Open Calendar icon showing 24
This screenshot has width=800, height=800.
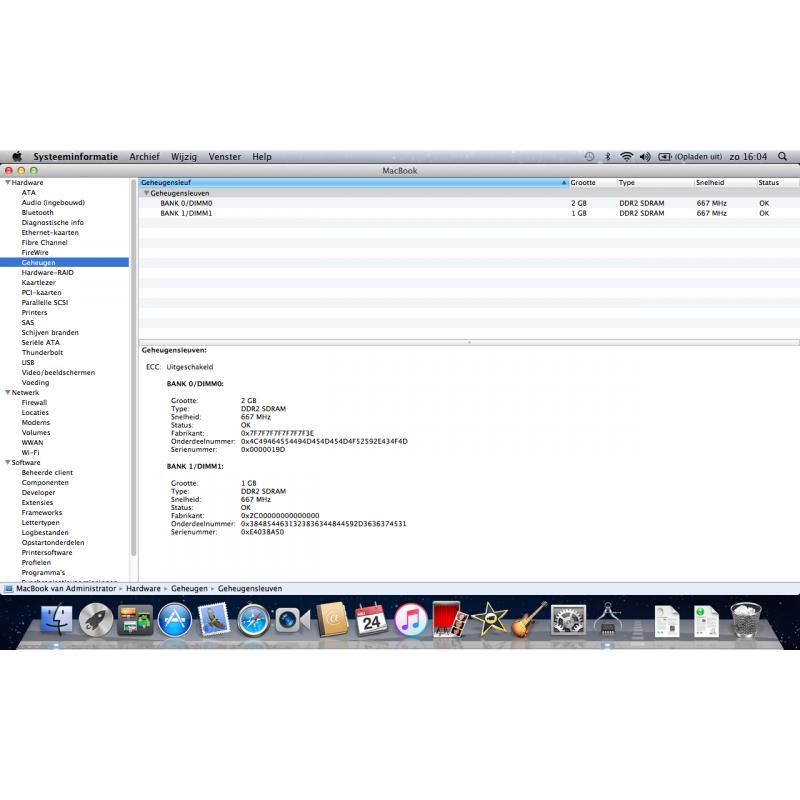pos(371,619)
